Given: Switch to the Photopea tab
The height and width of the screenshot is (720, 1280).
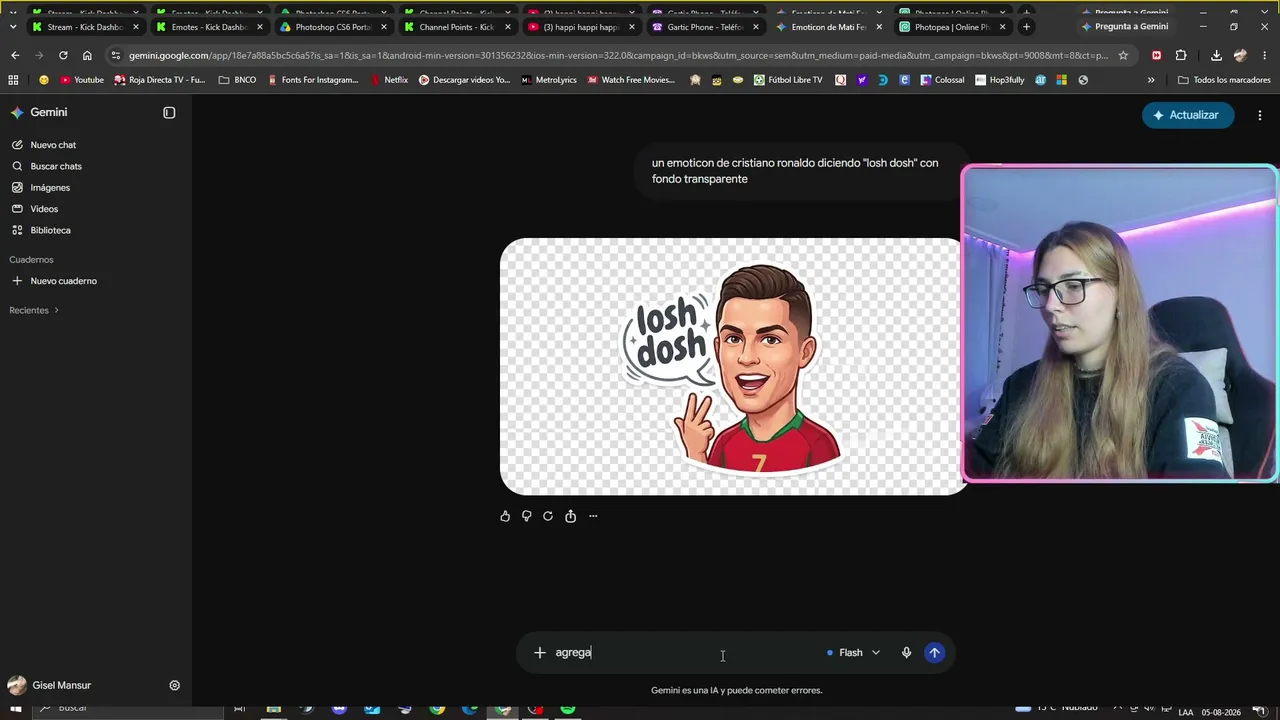Looking at the screenshot, I should pyautogui.click(x=951, y=27).
